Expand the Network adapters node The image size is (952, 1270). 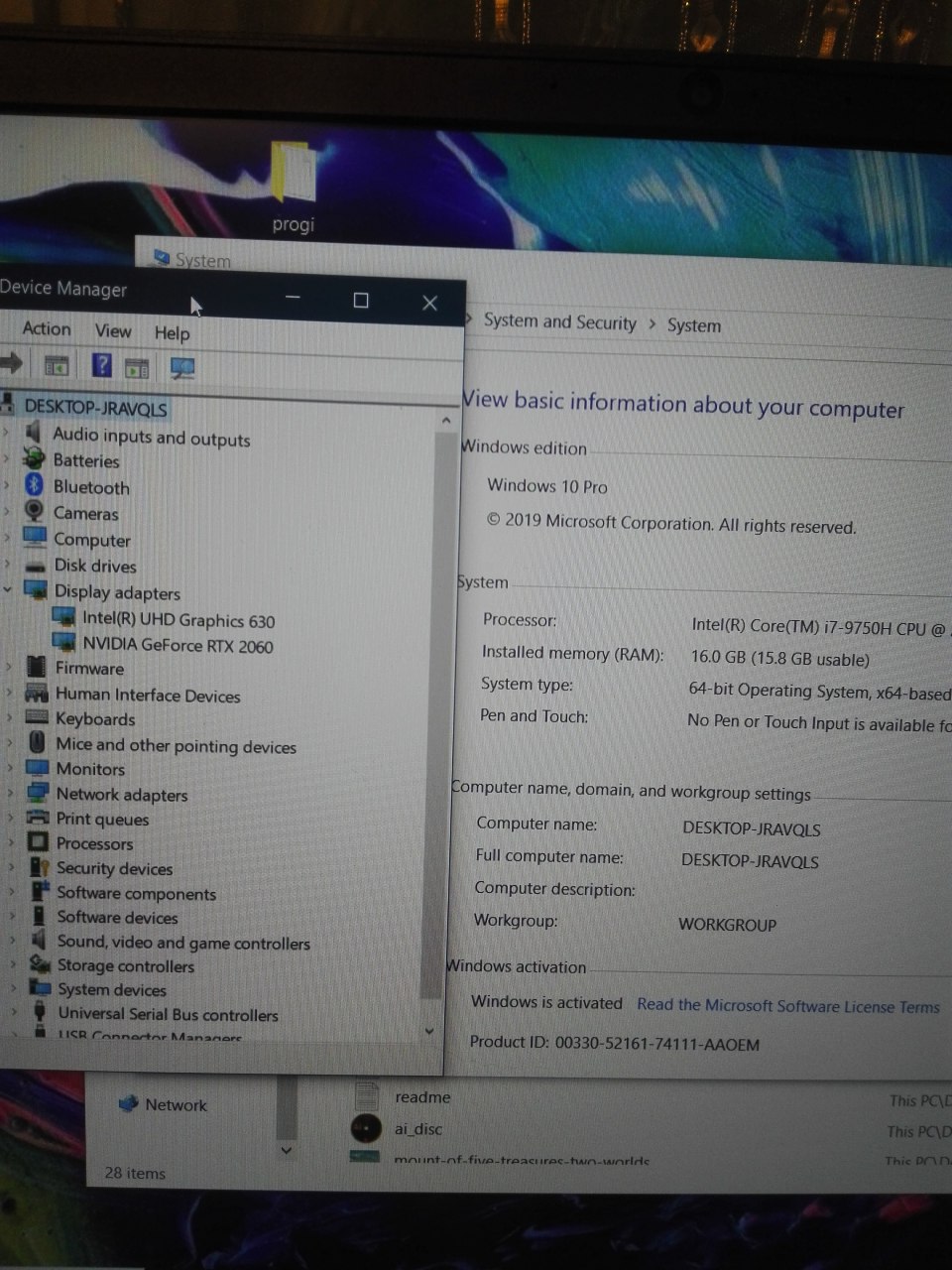click(11, 793)
